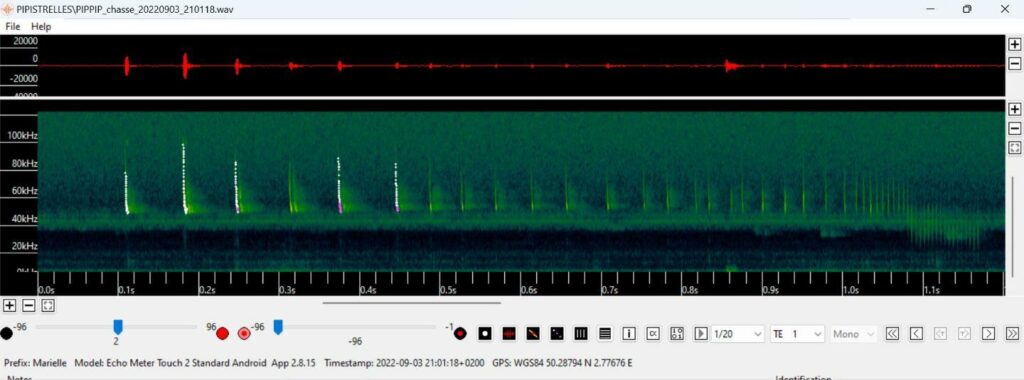Click the file info (i) icon
1024x380 pixels.
[x=629, y=334]
